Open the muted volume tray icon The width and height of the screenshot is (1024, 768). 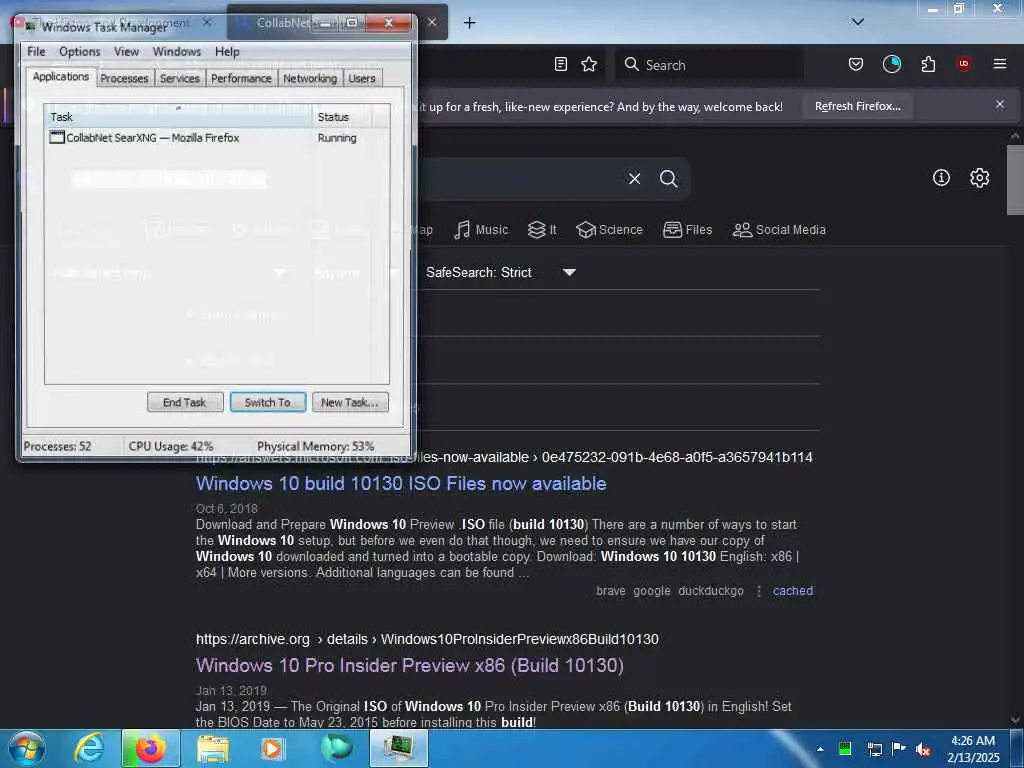[x=923, y=750]
